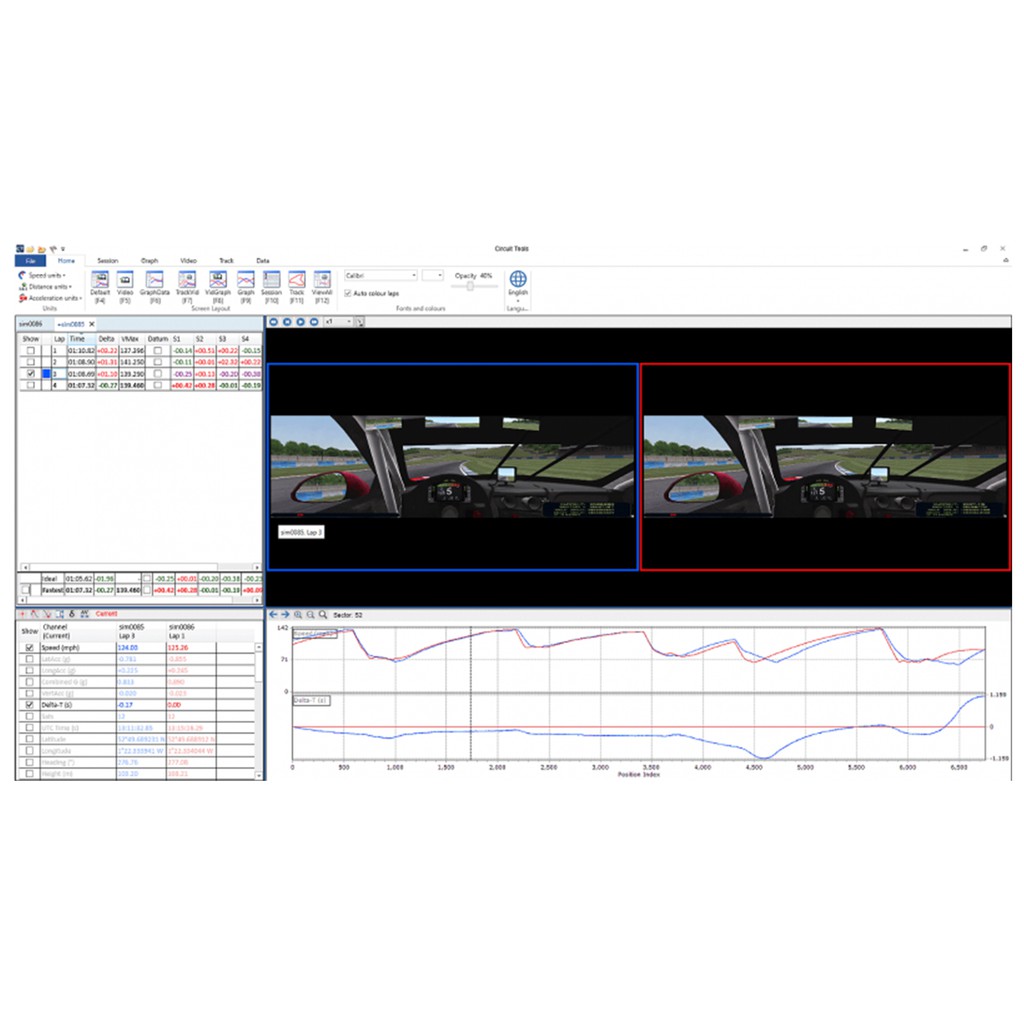Zoom out on the graph
Viewport: 1024px width, 1024px height.
(x=310, y=615)
